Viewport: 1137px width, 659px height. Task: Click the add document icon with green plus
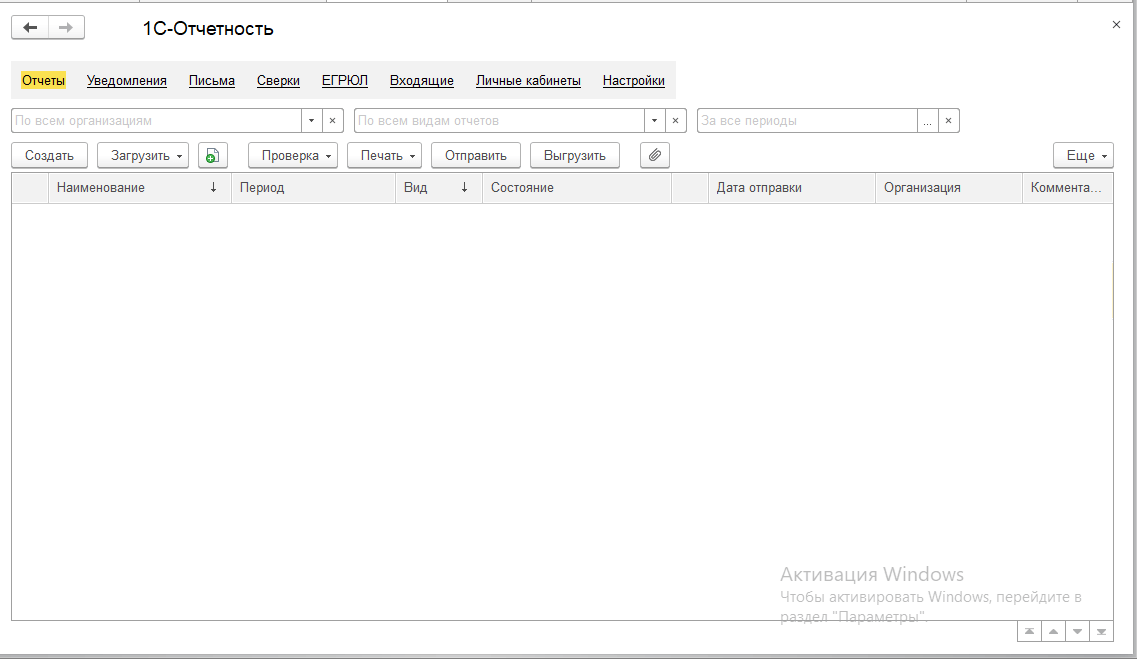[x=212, y=156]
